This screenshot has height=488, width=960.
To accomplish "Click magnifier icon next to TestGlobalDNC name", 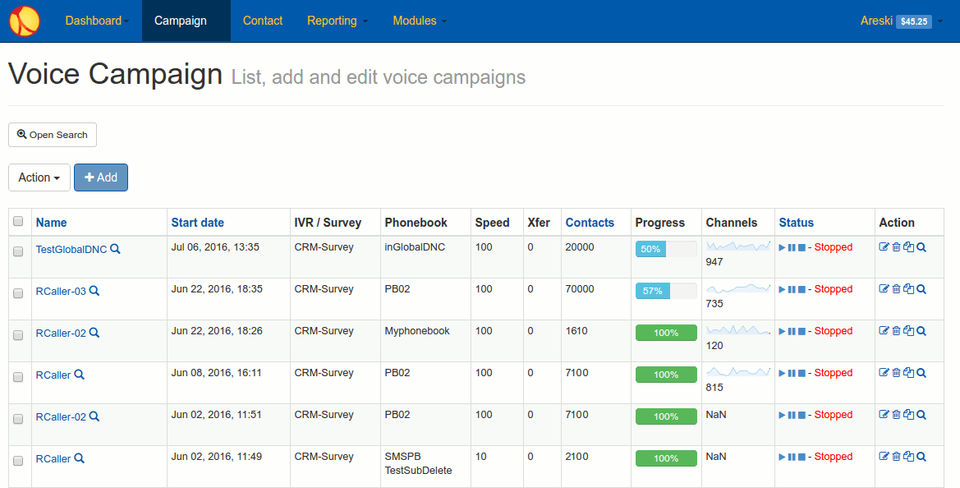I will pyautogui.click(x=115, y=248).
